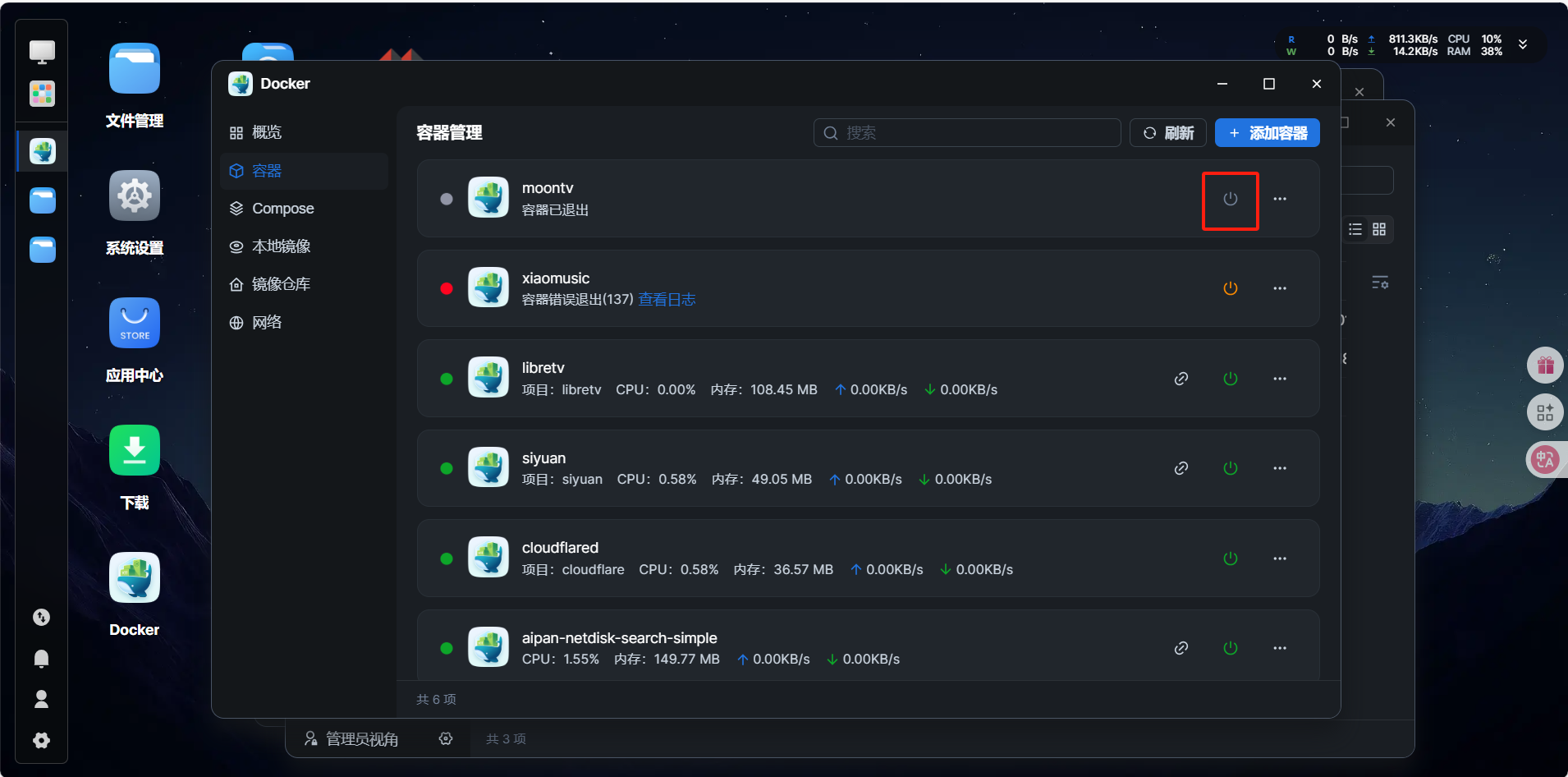
Task: Toggle power for xiaomusic container
Action: (x=1230, y=288)
